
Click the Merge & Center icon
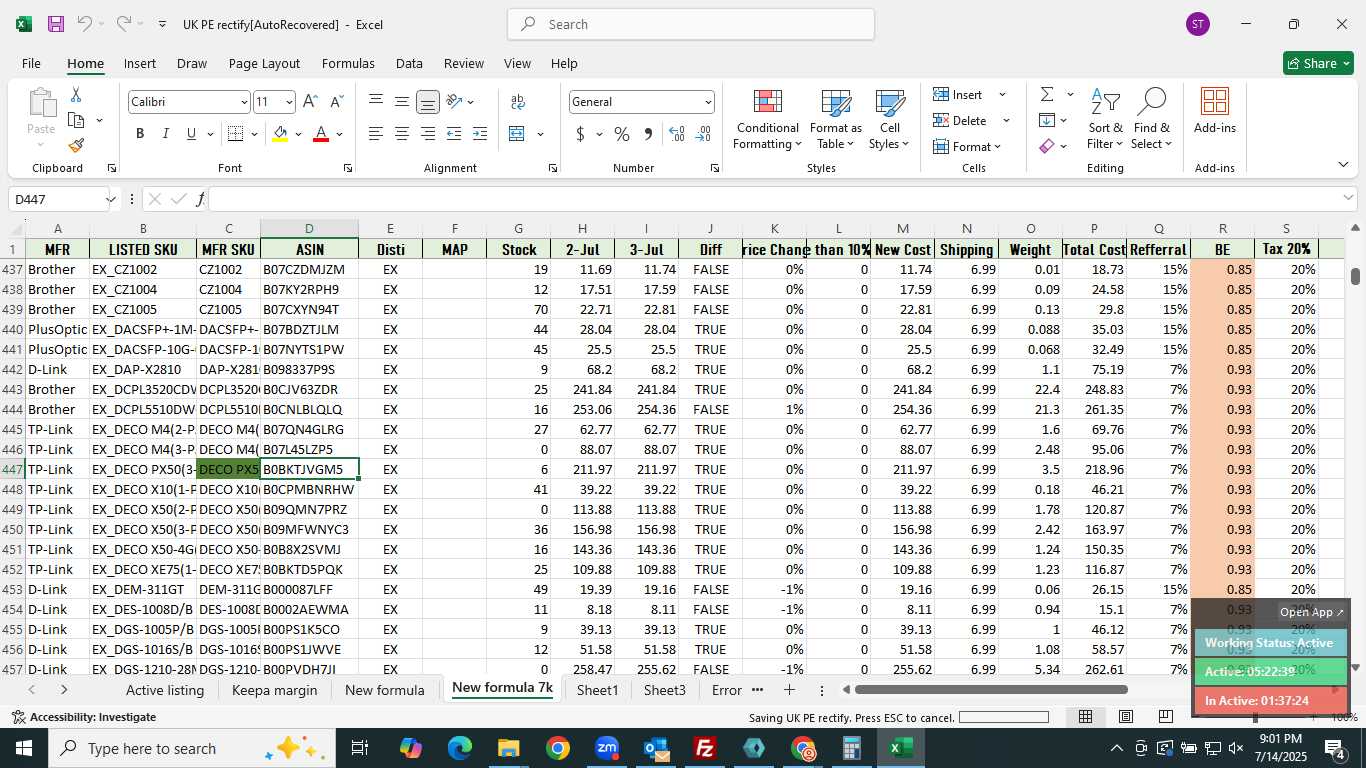517,134
